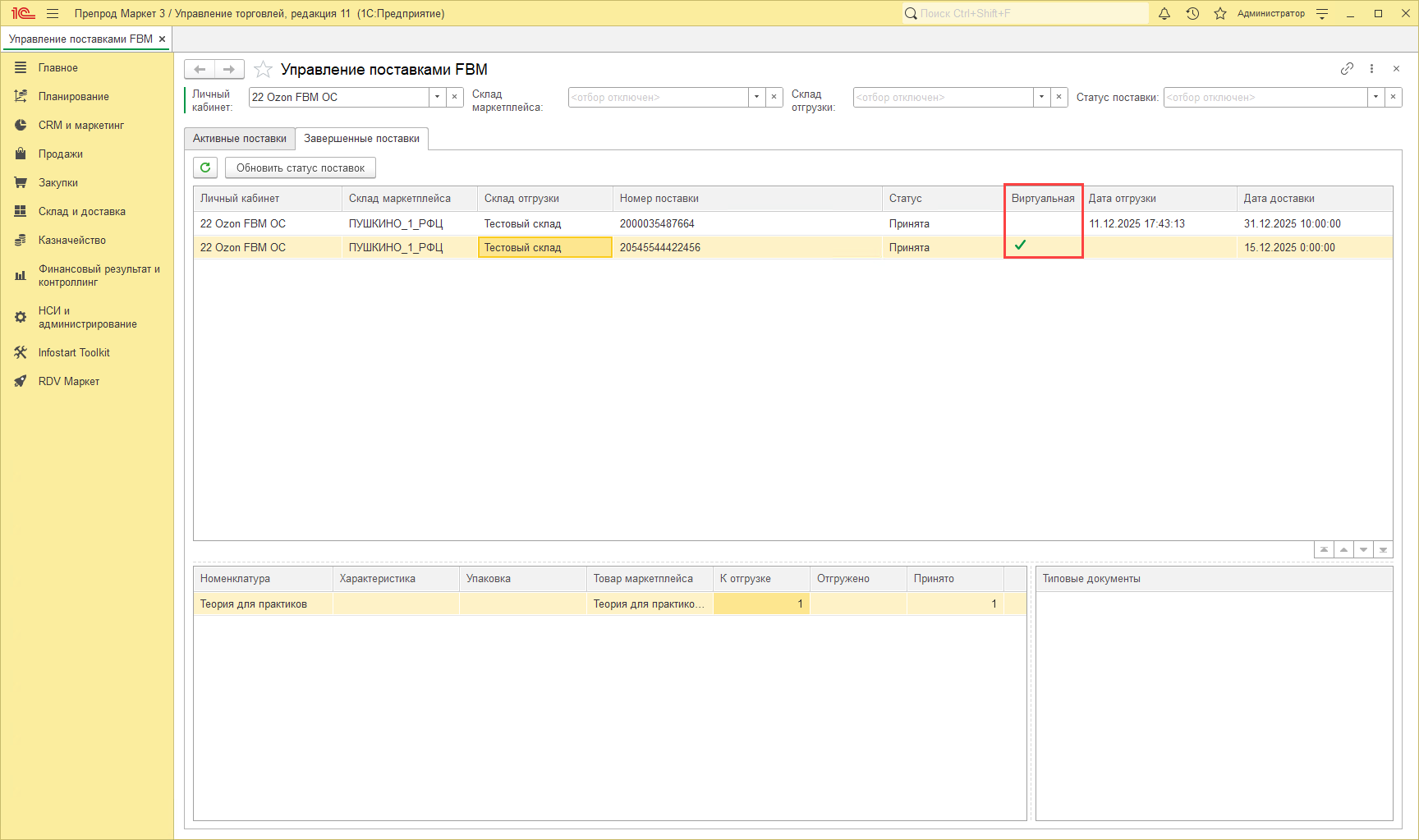Clear the Личный кабинет filter
This screenshot has height=840, width=1419.
click(455, 97)
